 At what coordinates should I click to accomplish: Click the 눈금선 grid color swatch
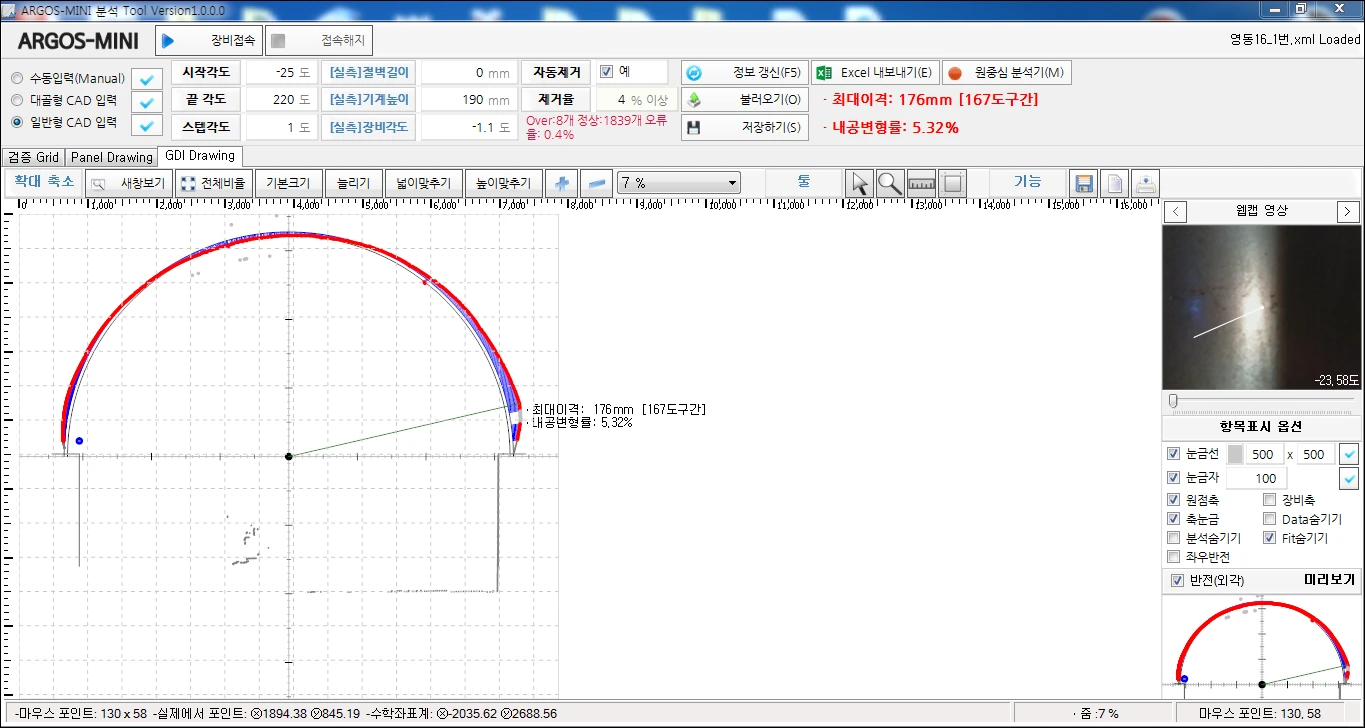1235,454
